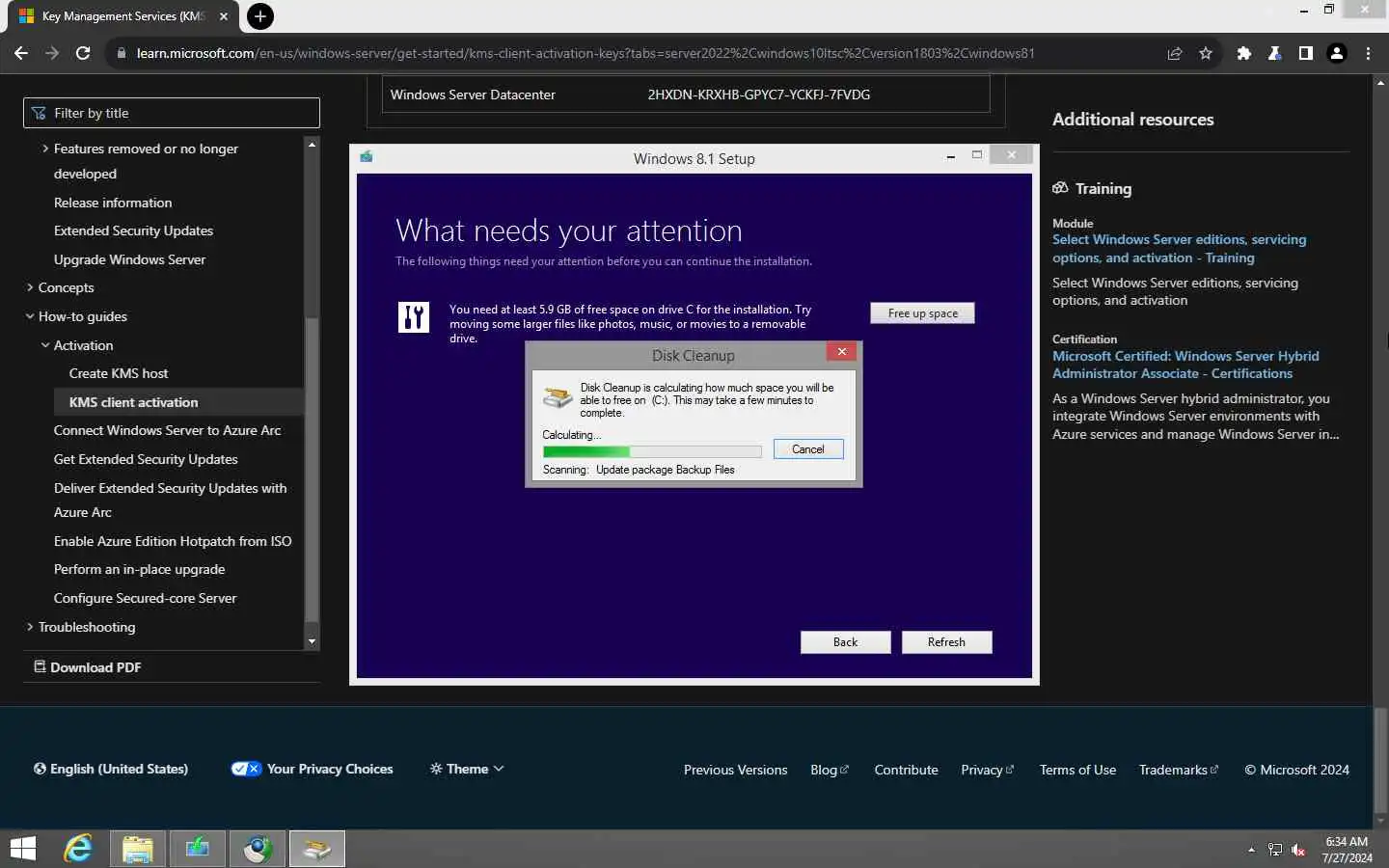Click sidebar scrollbar down arrow
The width and height of the screenshot is (1389, 868).
[312, 641]
